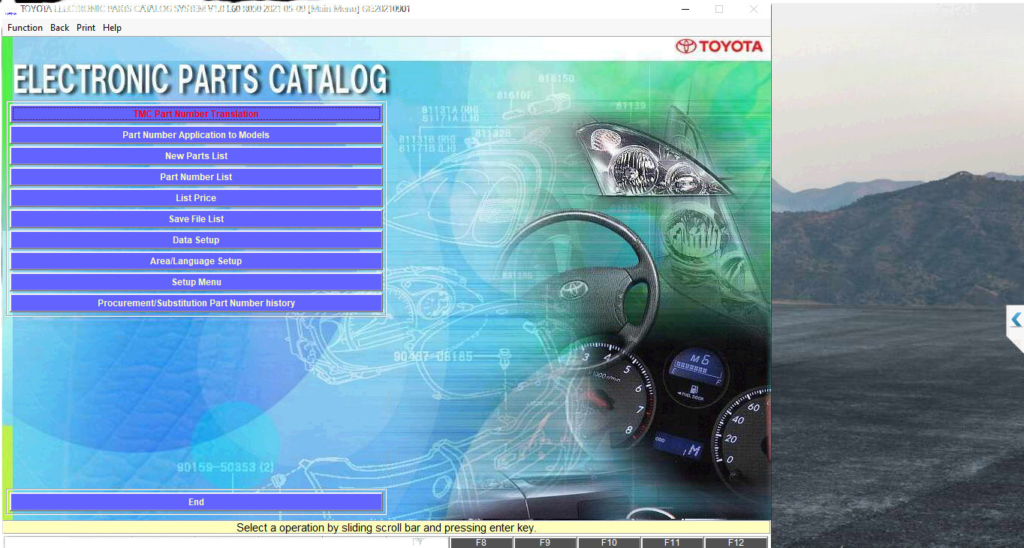Go to Data Setup

tap(196, 240)
